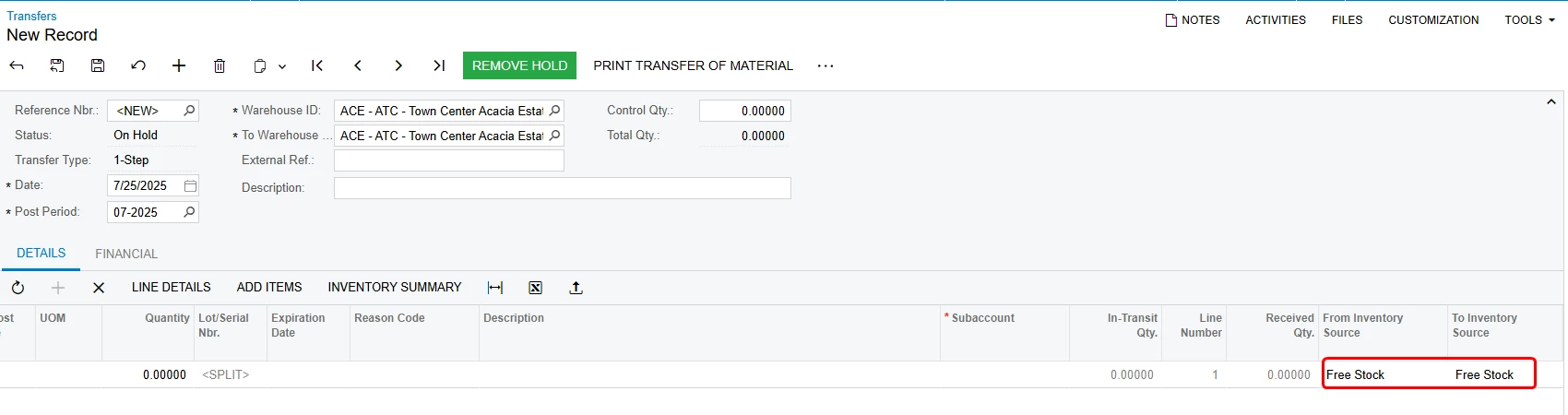Screen dimensions: 1568x415
Task: Click the upload file icon in grid toolbar
Action: tap(576, 288)
